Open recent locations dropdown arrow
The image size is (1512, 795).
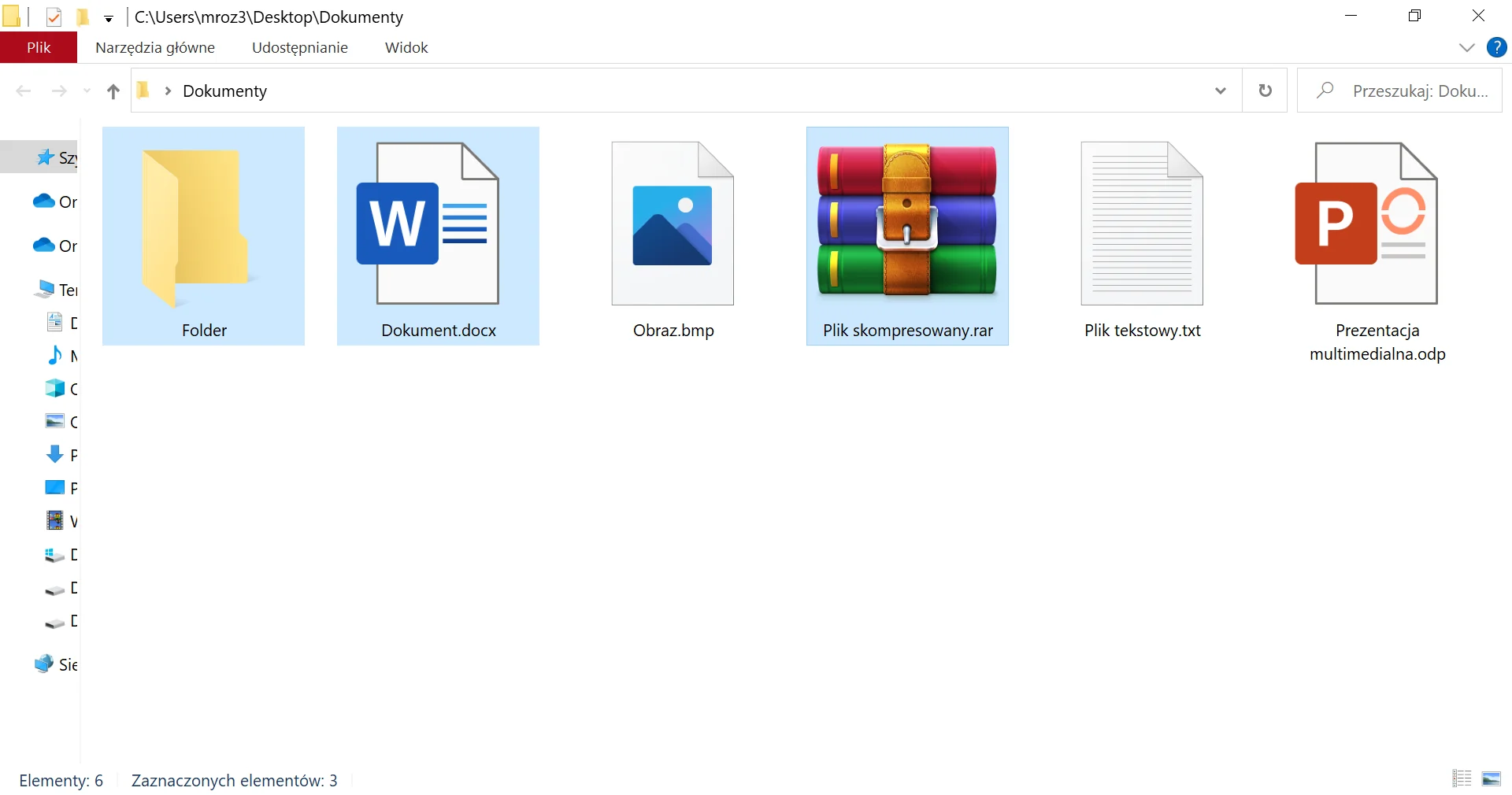click(x=87, y=91)
